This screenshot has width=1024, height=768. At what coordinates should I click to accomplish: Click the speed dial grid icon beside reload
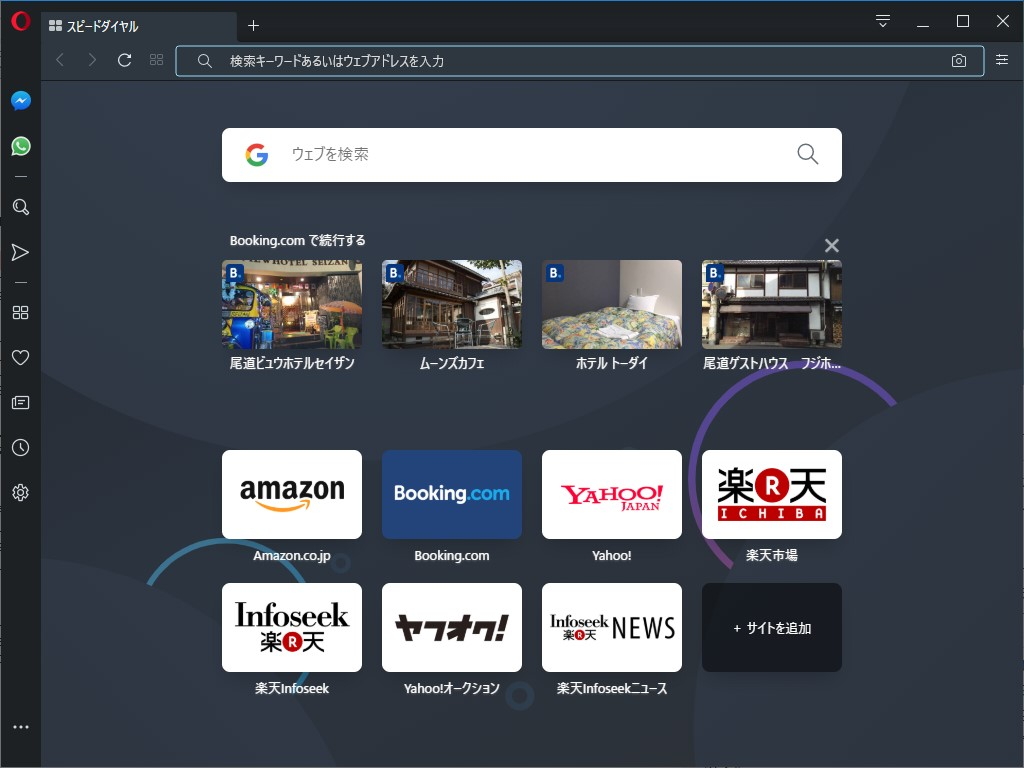(156, 59)
